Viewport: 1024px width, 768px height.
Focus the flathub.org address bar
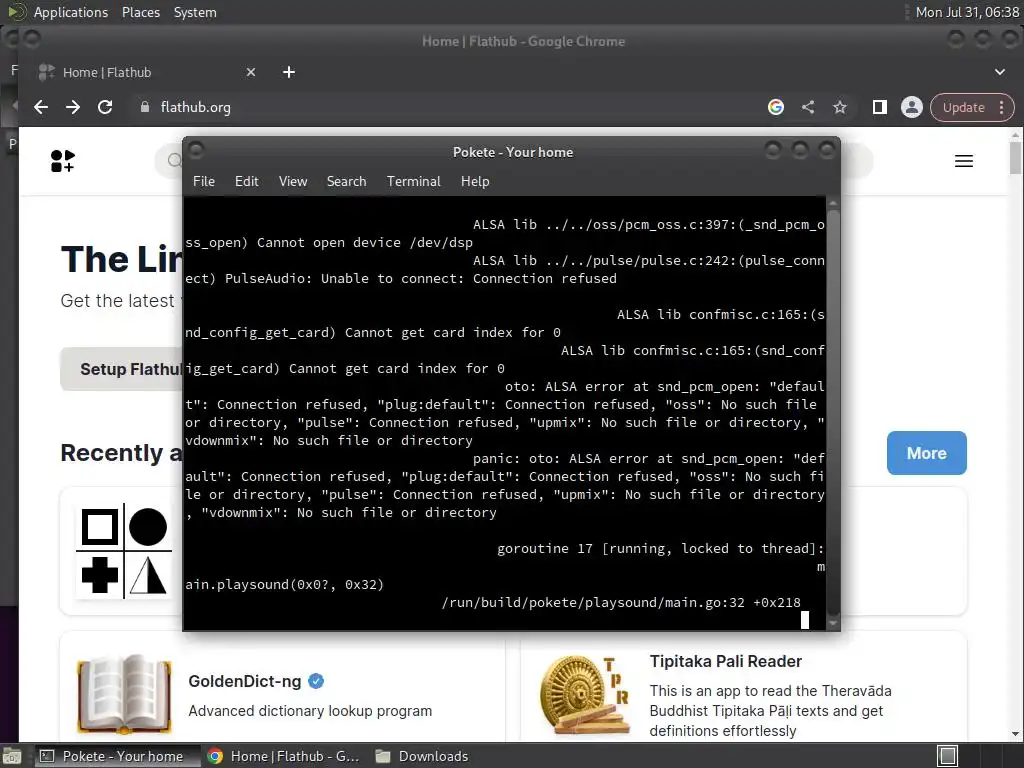451,107
